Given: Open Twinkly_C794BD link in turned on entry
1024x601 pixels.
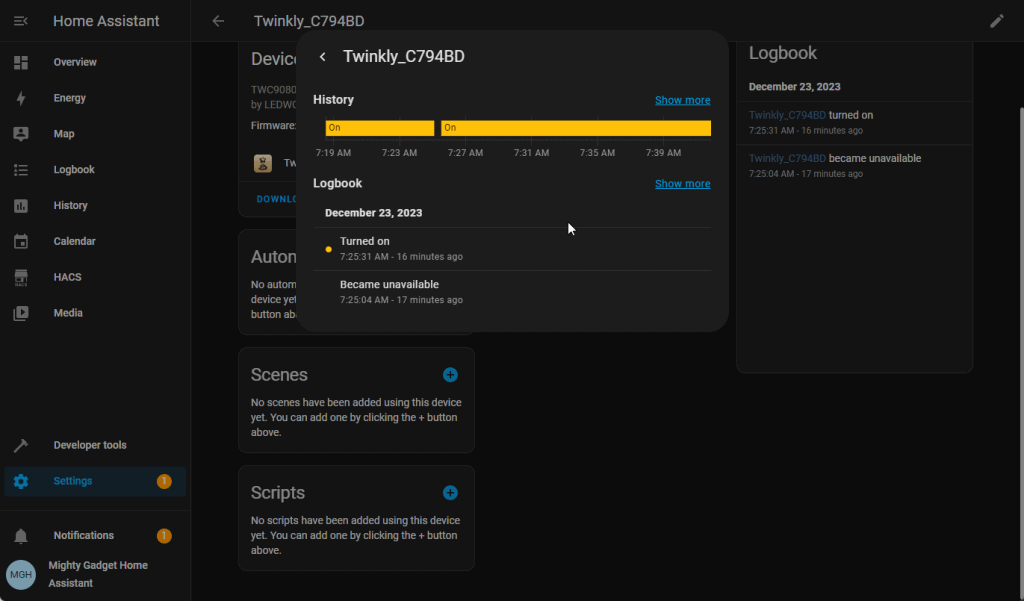Looking at the screenshot, I should coord(787,116).
